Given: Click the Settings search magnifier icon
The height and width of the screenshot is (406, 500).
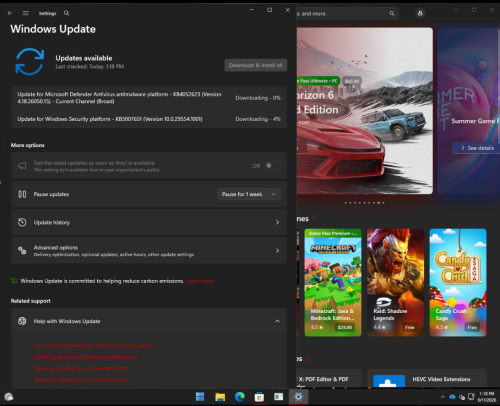Looking at the screenshot, I should click(x=66, y=13).
